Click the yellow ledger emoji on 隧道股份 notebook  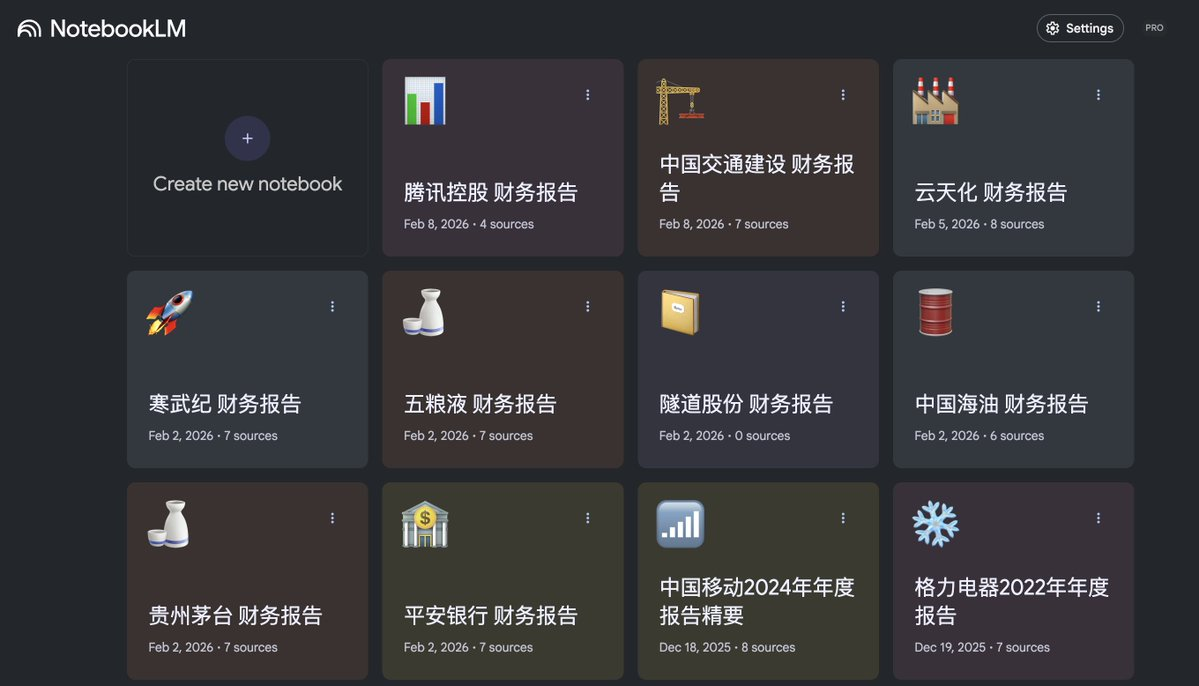[680, 312]
